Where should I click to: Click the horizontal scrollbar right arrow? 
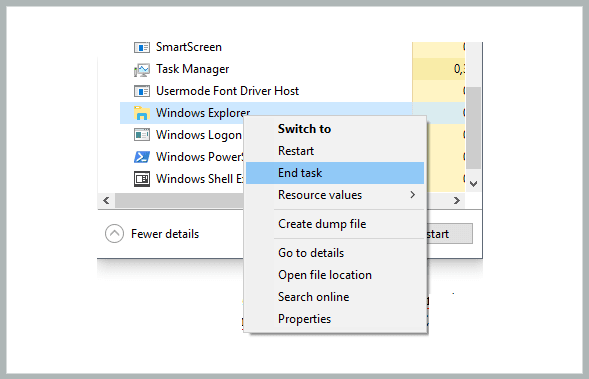[x=457, y=201]
